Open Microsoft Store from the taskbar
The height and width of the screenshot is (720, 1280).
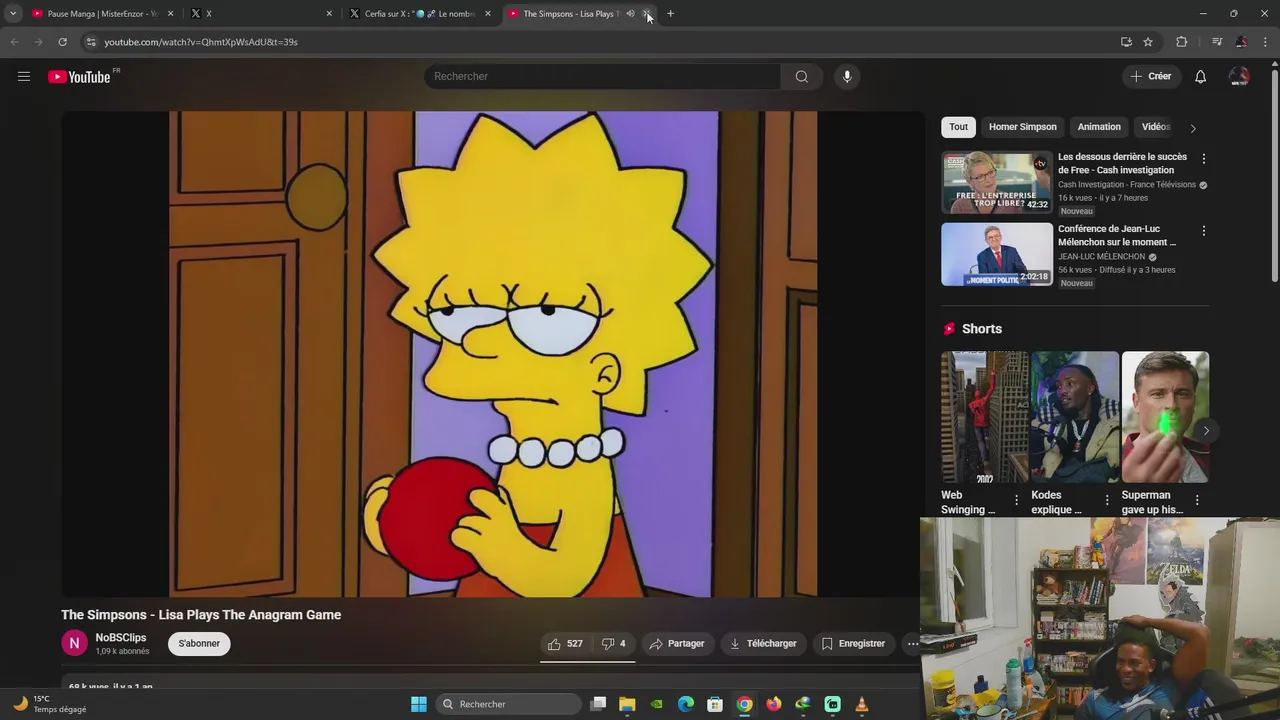point(715,704)
